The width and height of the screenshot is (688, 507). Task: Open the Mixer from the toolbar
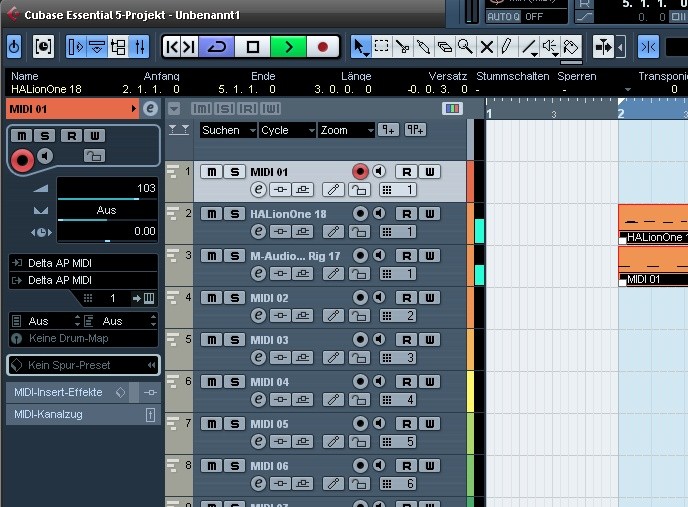(140, 47)
